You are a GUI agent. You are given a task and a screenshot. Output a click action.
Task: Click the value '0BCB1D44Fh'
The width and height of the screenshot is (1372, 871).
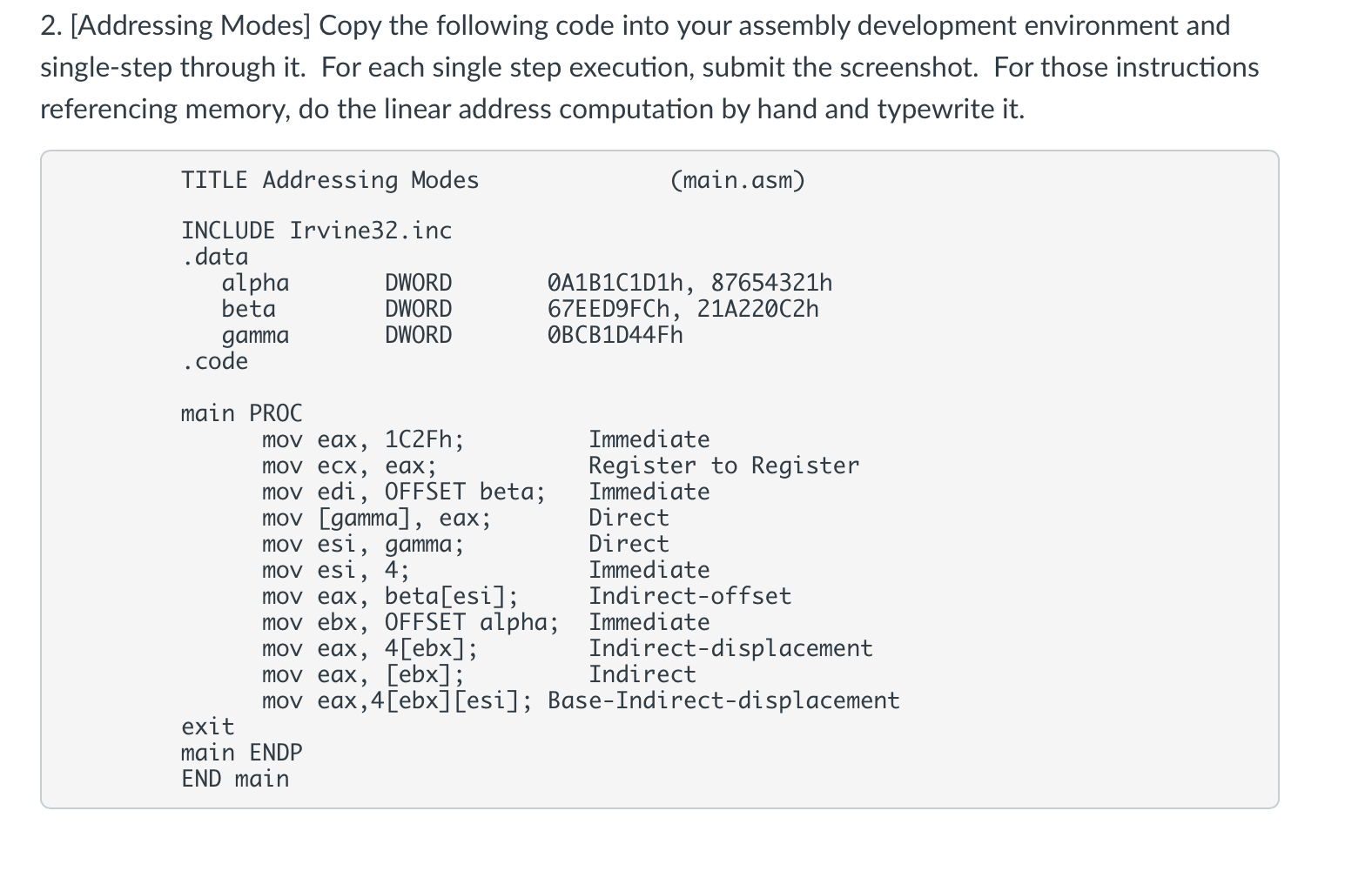(x=615, y=335)
